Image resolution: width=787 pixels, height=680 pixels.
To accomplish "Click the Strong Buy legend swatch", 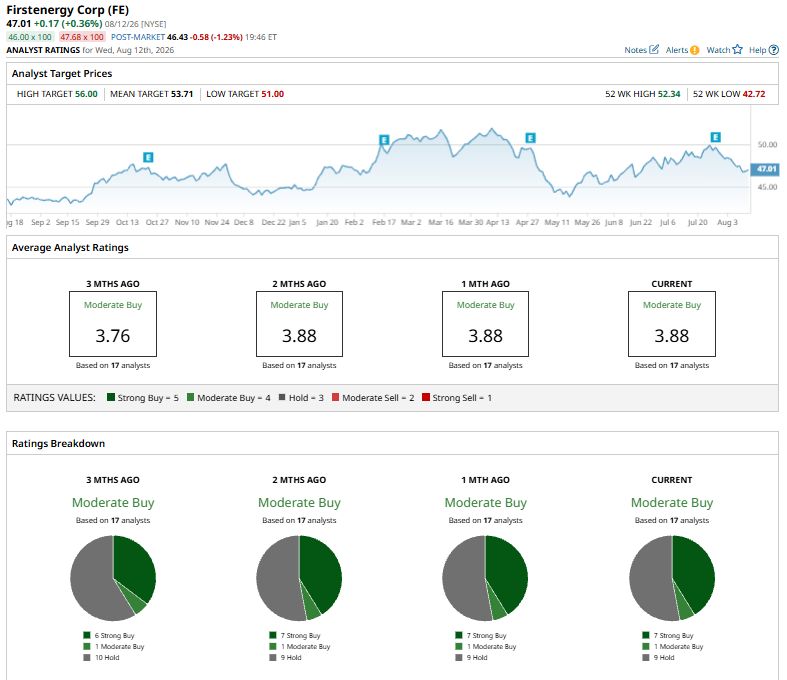I will pyautogui.click(x=111, y=397).
